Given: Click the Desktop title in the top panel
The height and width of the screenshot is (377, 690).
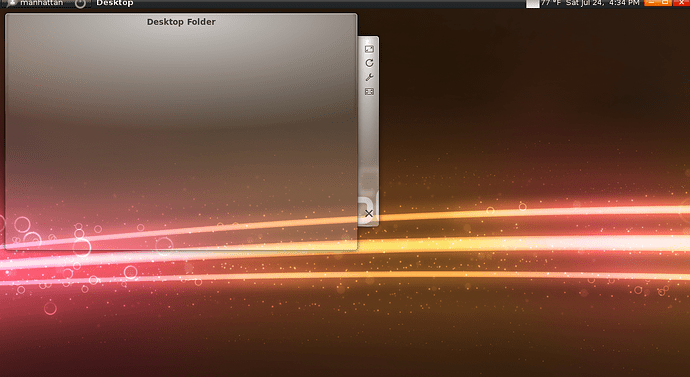Looking at the screenshot, I should [x=115, y=3].
